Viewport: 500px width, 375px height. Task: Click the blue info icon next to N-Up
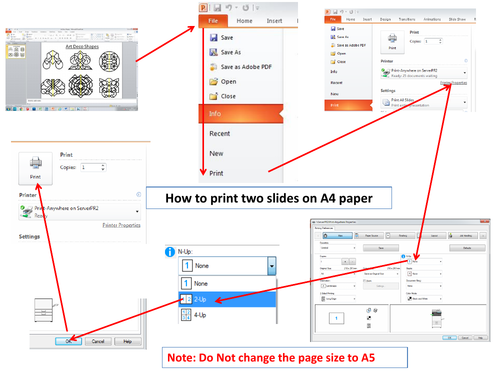coord(170,252)
